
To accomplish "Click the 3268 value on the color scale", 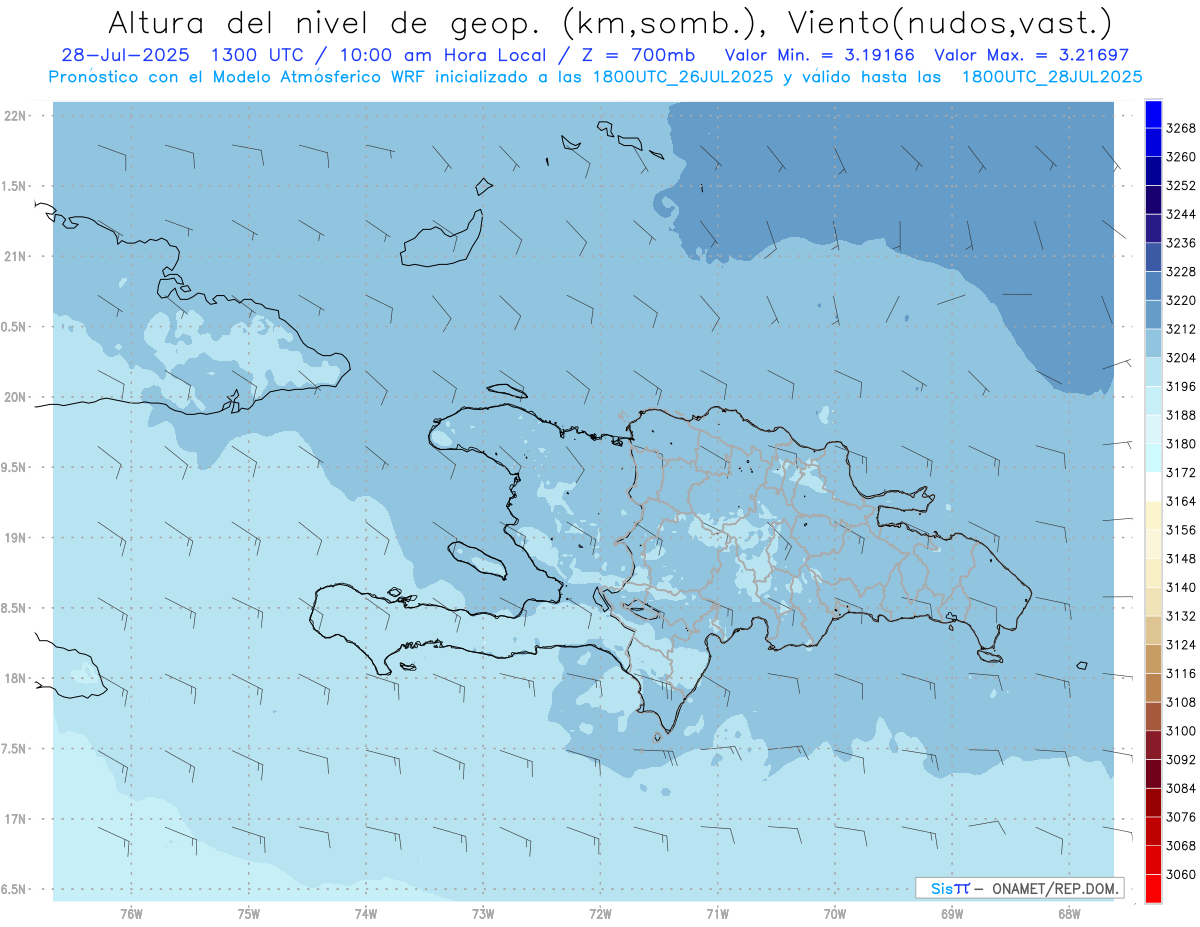I will point(1181,128).
